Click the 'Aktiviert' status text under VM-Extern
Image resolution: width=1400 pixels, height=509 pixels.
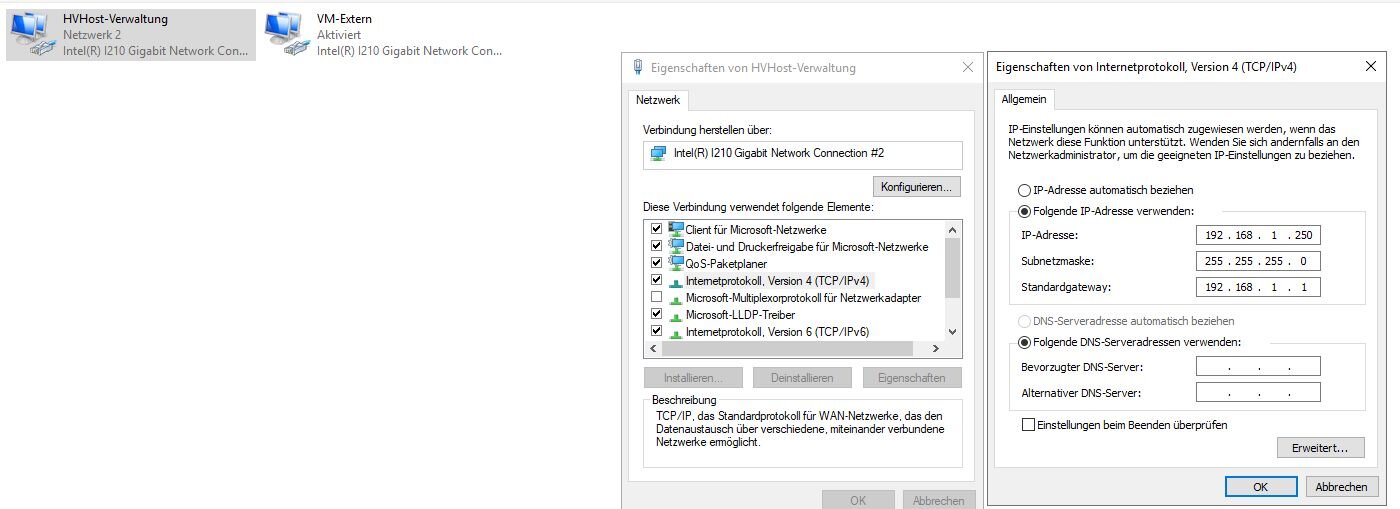[x=339, y=35]
